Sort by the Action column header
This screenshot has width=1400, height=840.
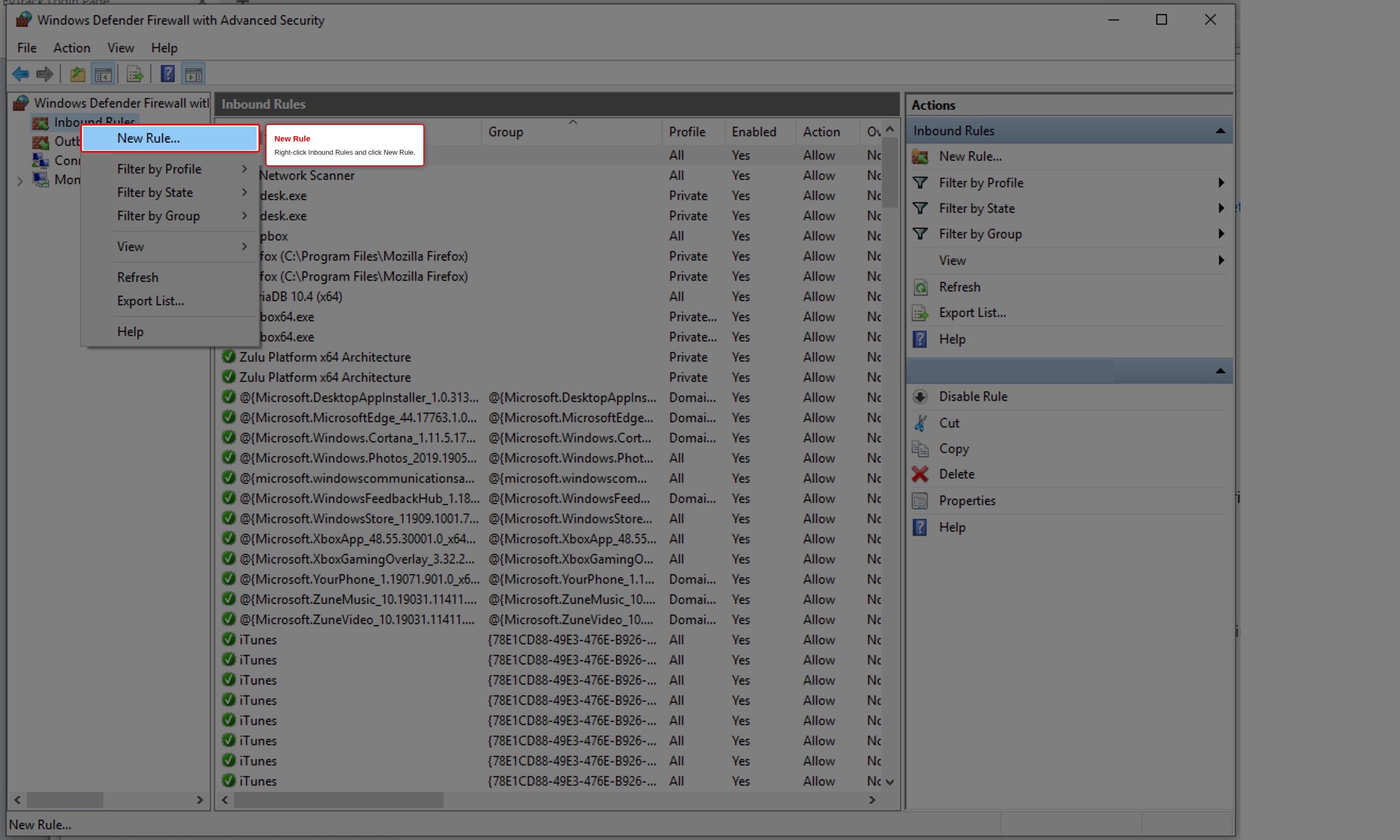(x=828, y=132)
